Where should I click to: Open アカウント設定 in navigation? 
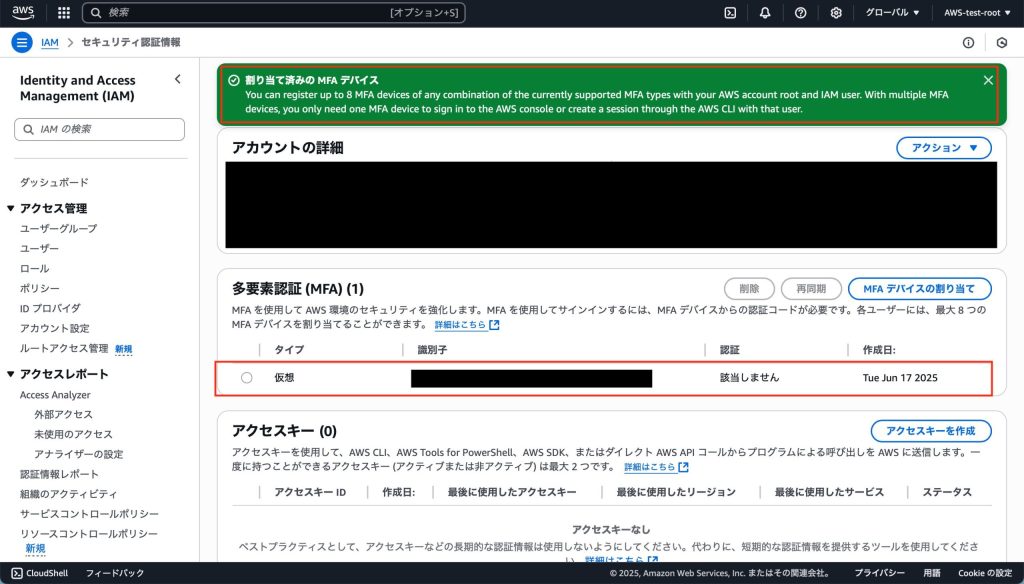click(55, 328)
